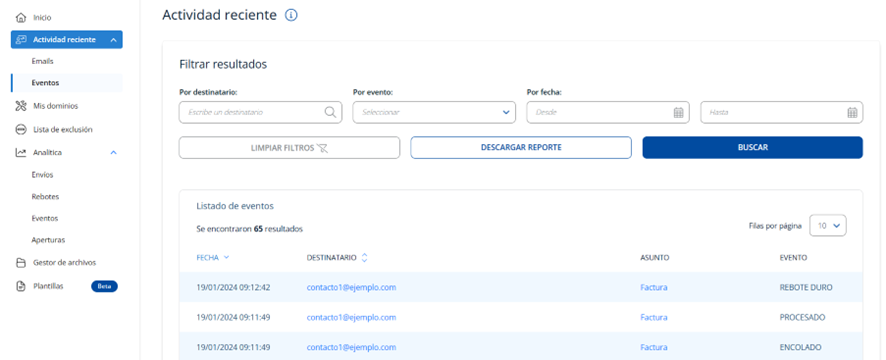Select Emails under Actividad reciente
This screenshot has height=360, width=886.
coord(42,61)
